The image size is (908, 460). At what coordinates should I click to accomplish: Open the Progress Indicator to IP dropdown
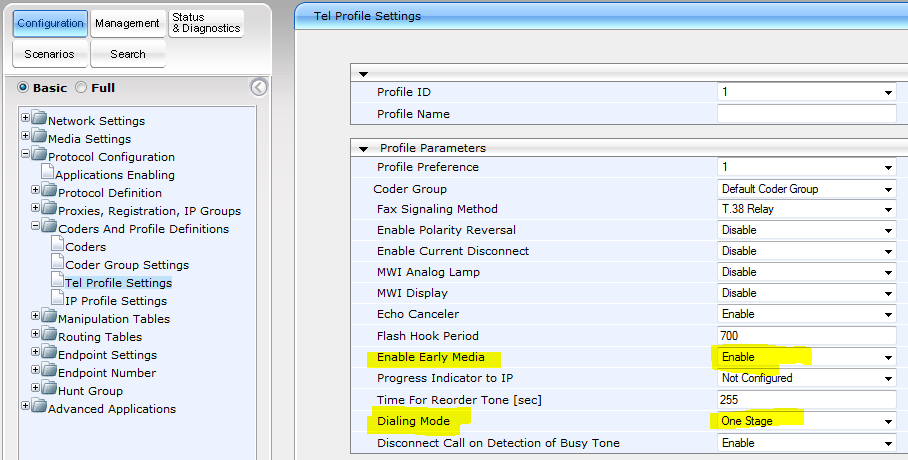[807, 378]
